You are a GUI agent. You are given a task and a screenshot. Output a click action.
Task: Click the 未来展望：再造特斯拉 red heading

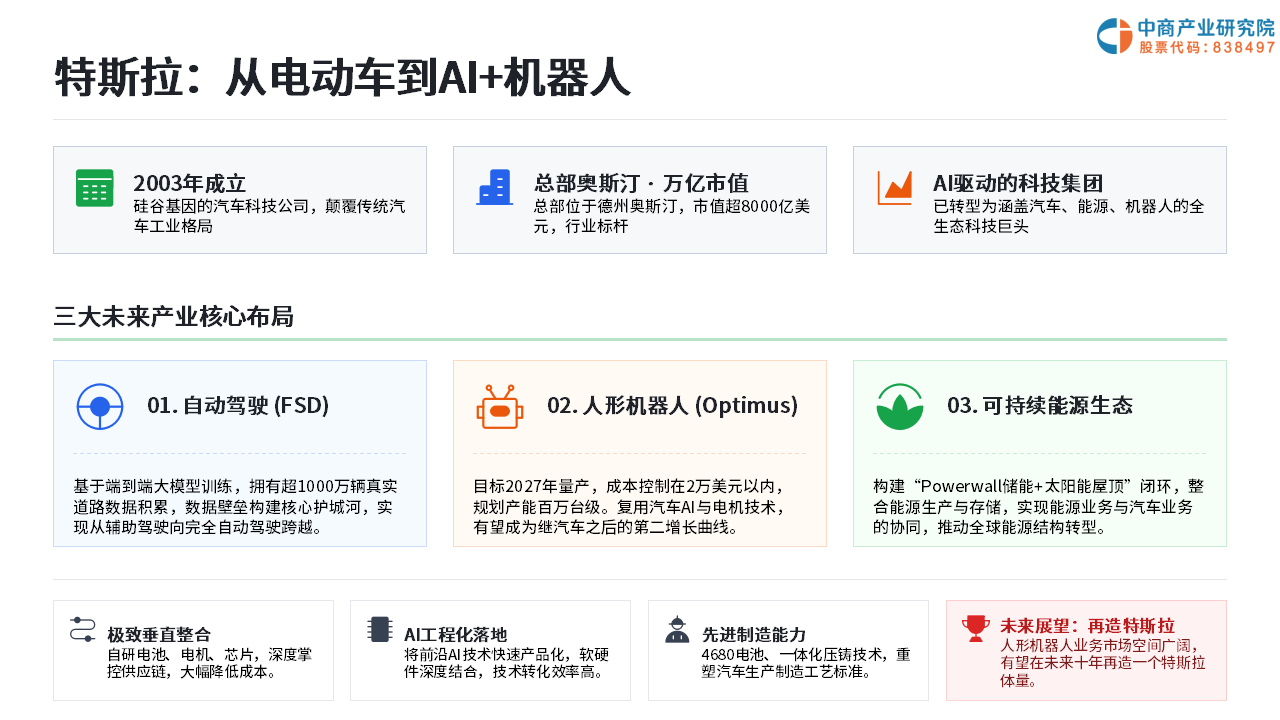click(x=1087, y=626)
